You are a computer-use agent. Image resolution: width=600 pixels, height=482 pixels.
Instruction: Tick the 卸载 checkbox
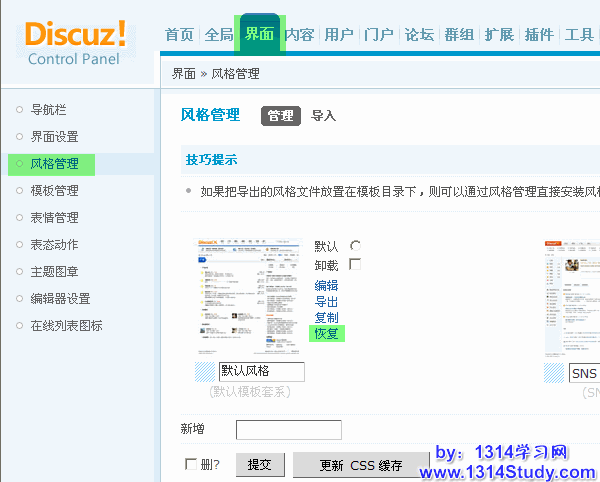(355, 265)
